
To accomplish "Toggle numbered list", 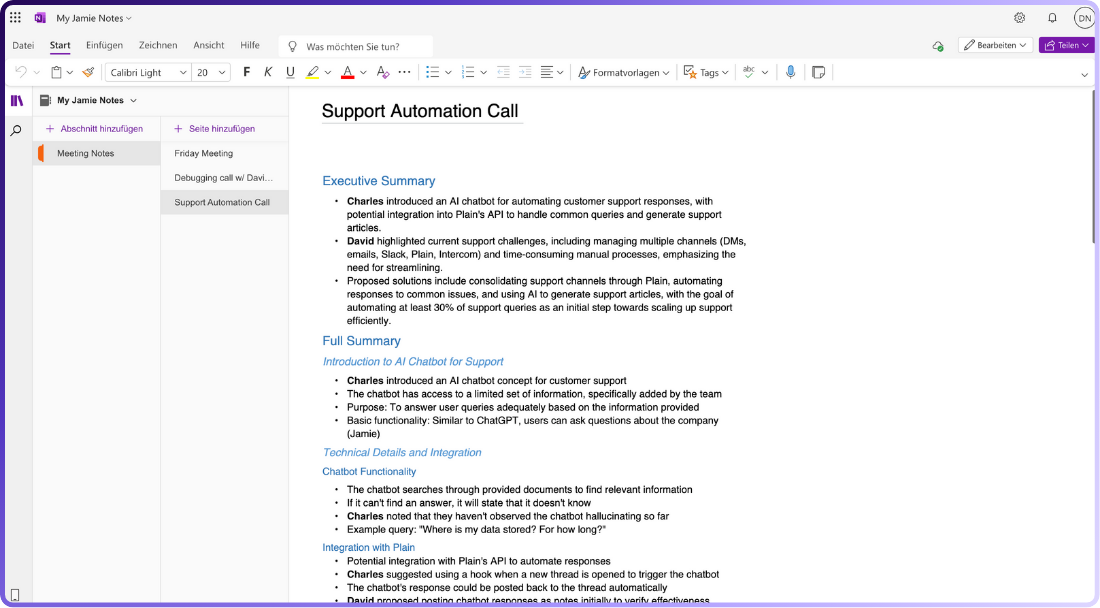I will click(468, 72).
